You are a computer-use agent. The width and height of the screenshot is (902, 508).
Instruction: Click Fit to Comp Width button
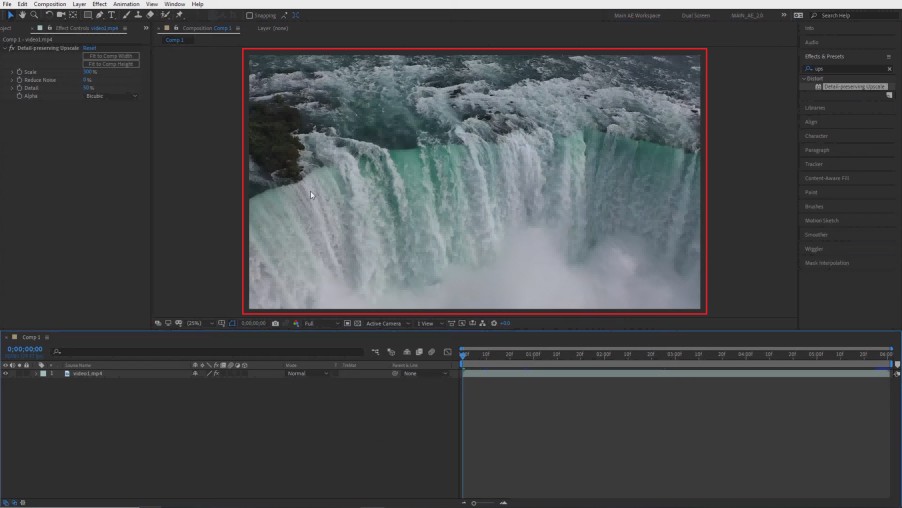[x=111, y=56]
